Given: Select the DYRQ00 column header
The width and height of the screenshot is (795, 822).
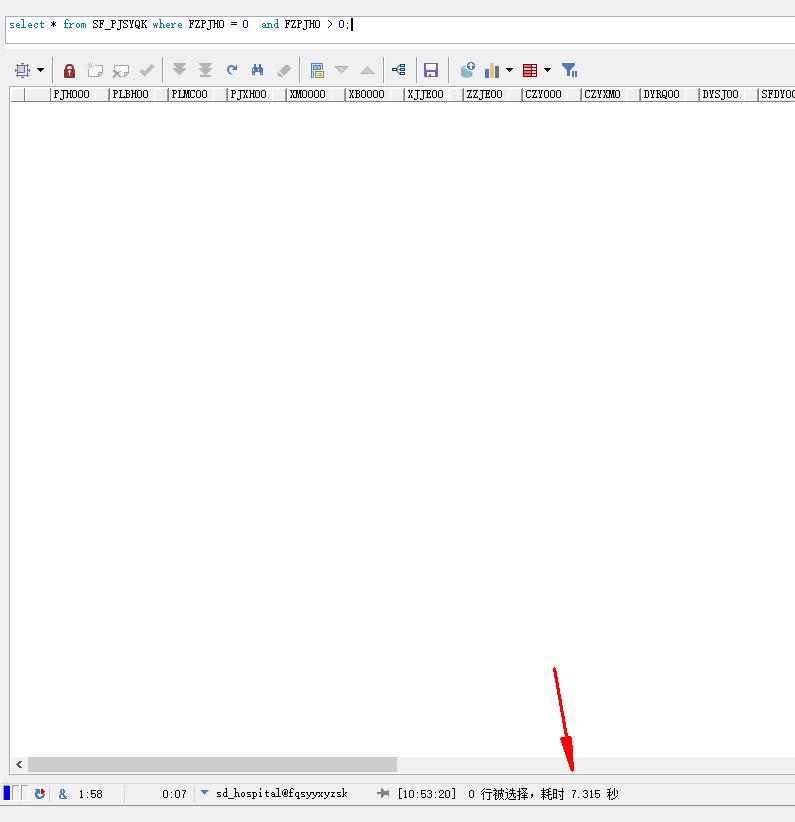Looking at the screenshot, I should click(x=669, y=94).
